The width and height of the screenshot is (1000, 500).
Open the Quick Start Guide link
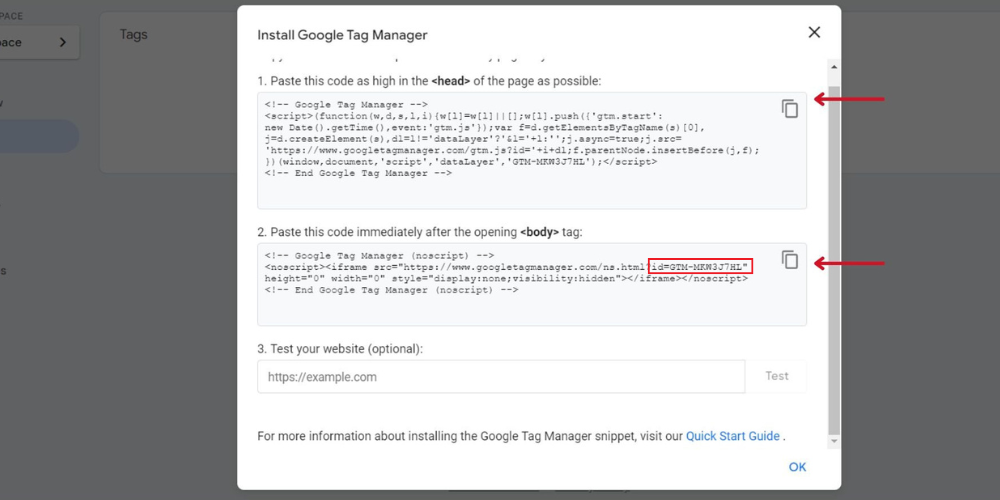click(733, 436)
